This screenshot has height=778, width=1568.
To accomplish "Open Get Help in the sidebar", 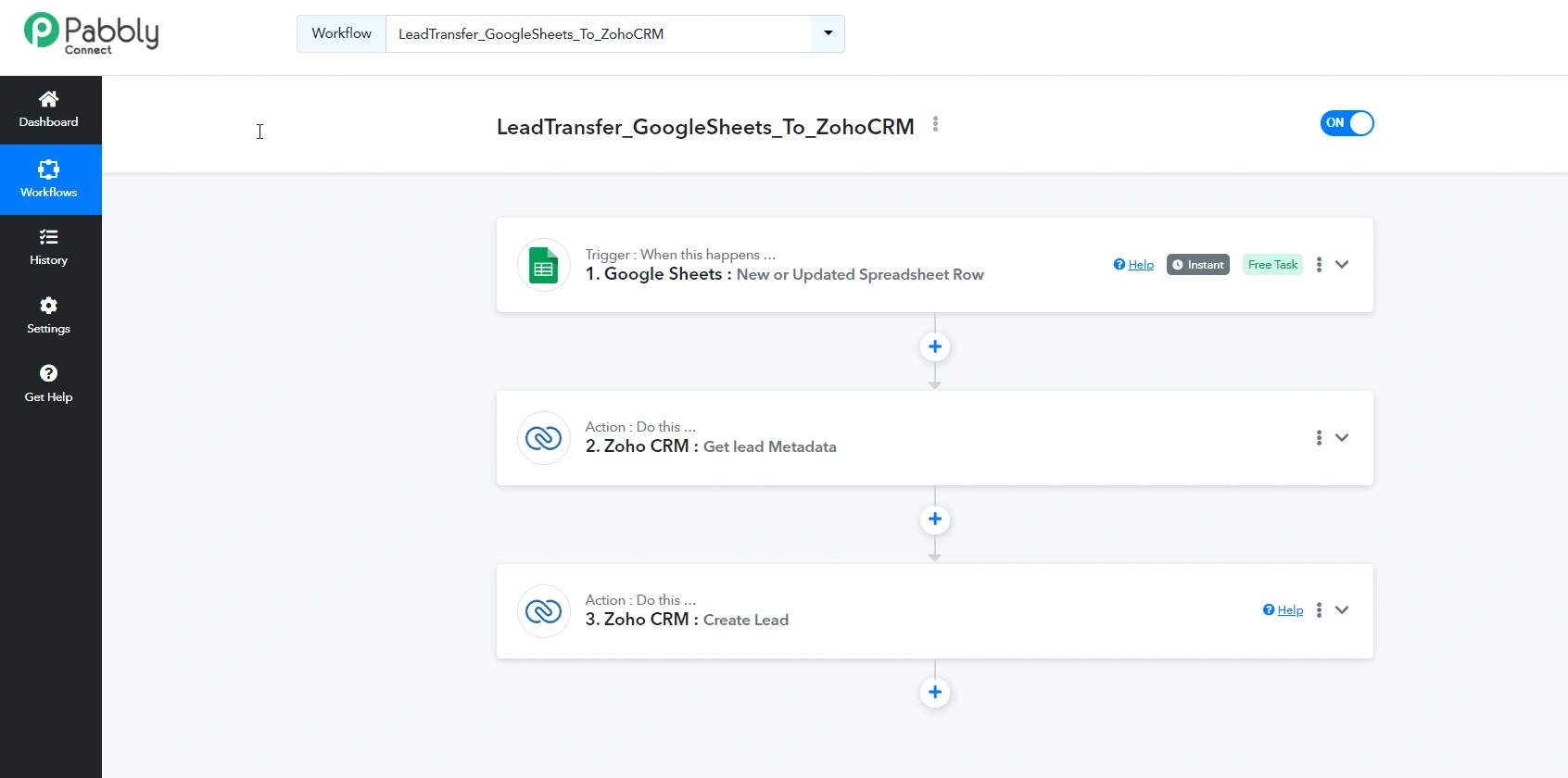I will (x=49, y=384).
